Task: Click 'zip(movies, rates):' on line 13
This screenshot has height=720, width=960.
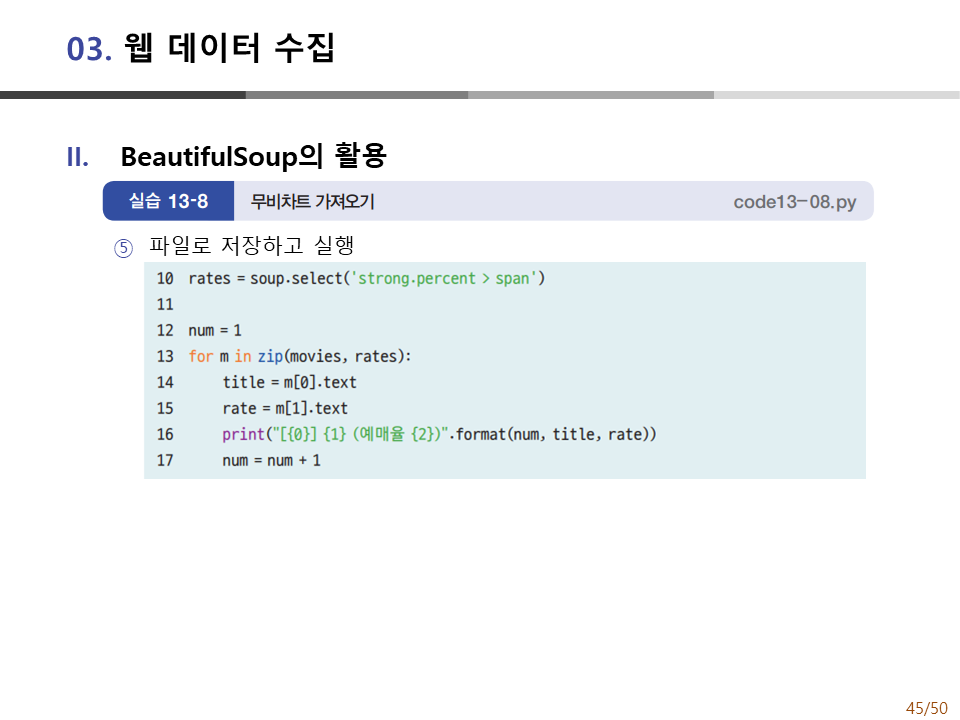Action: (334, 356)
